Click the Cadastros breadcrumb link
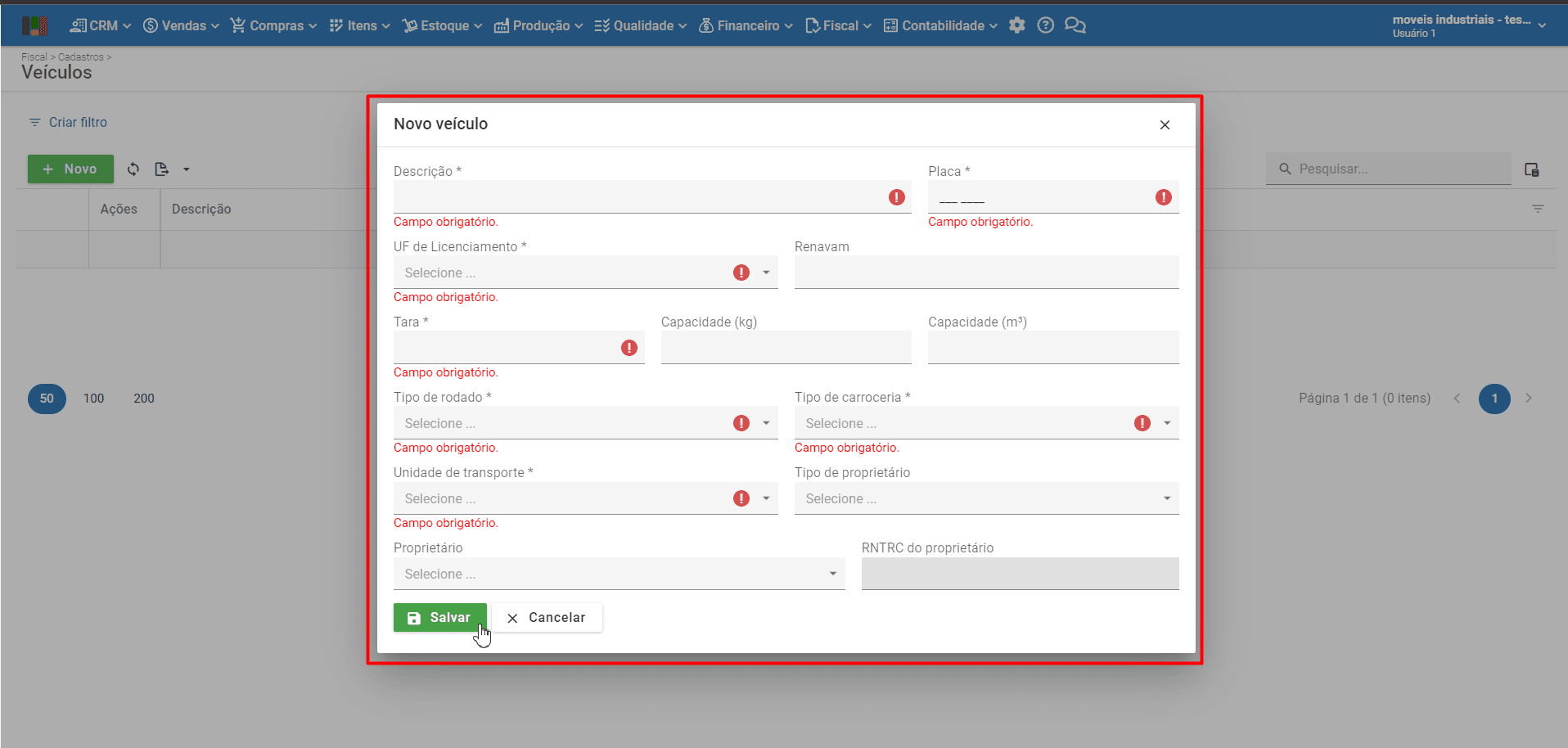Viewport: 1568px width, 748px height. pos(81,57)
